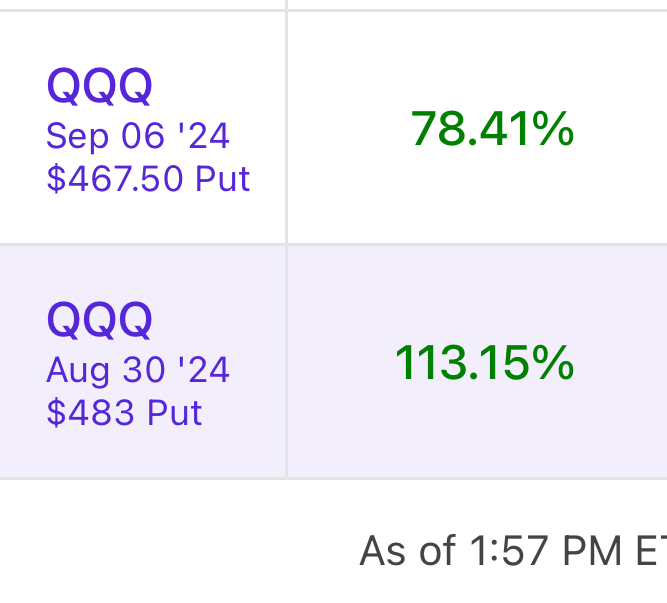
Task: Click shaded space right of 113.15%
Action: pos(625,363)
